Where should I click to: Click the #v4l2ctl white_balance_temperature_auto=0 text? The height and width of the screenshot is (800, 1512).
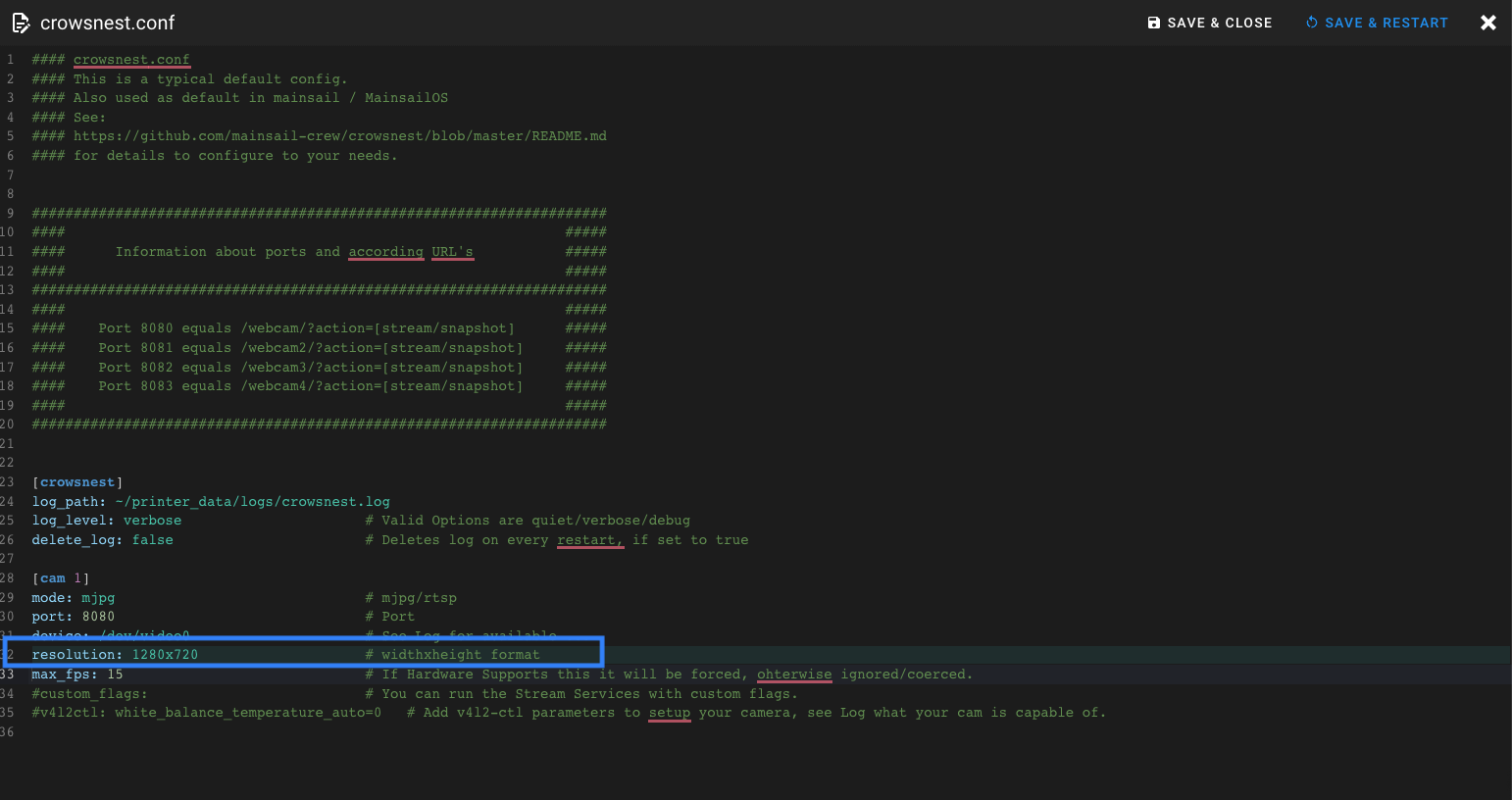point(206,713)
